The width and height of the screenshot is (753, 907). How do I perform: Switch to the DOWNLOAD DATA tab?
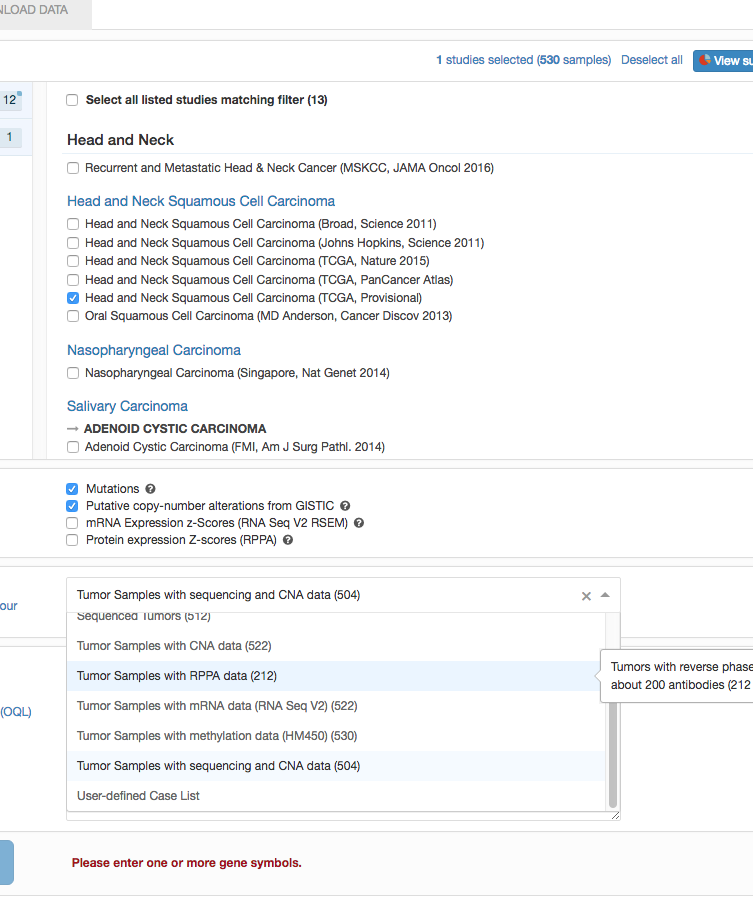pos(35,7)
